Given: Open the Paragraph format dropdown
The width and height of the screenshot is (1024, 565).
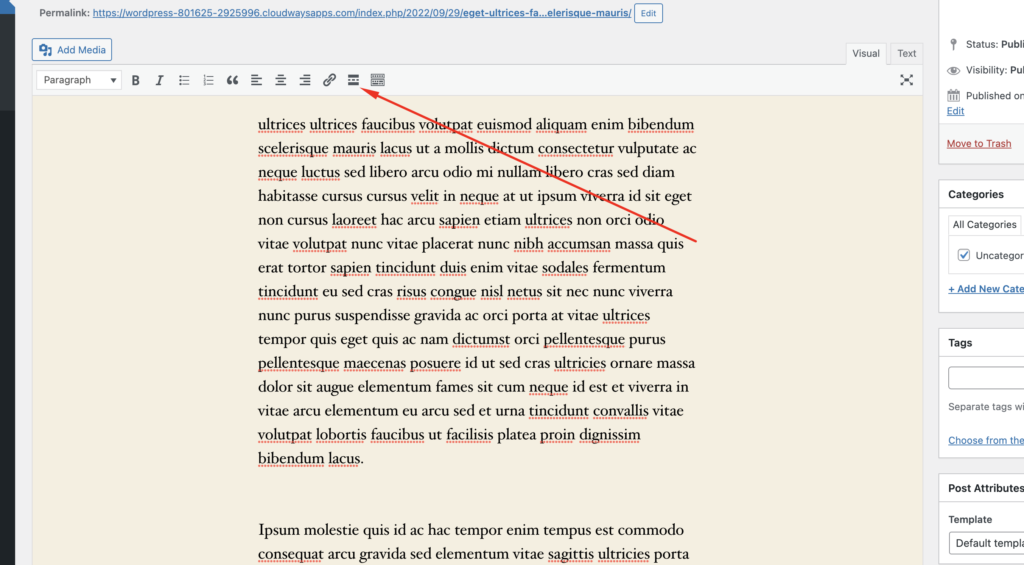Looking at the screenshot, I should (x=79, y=80).
